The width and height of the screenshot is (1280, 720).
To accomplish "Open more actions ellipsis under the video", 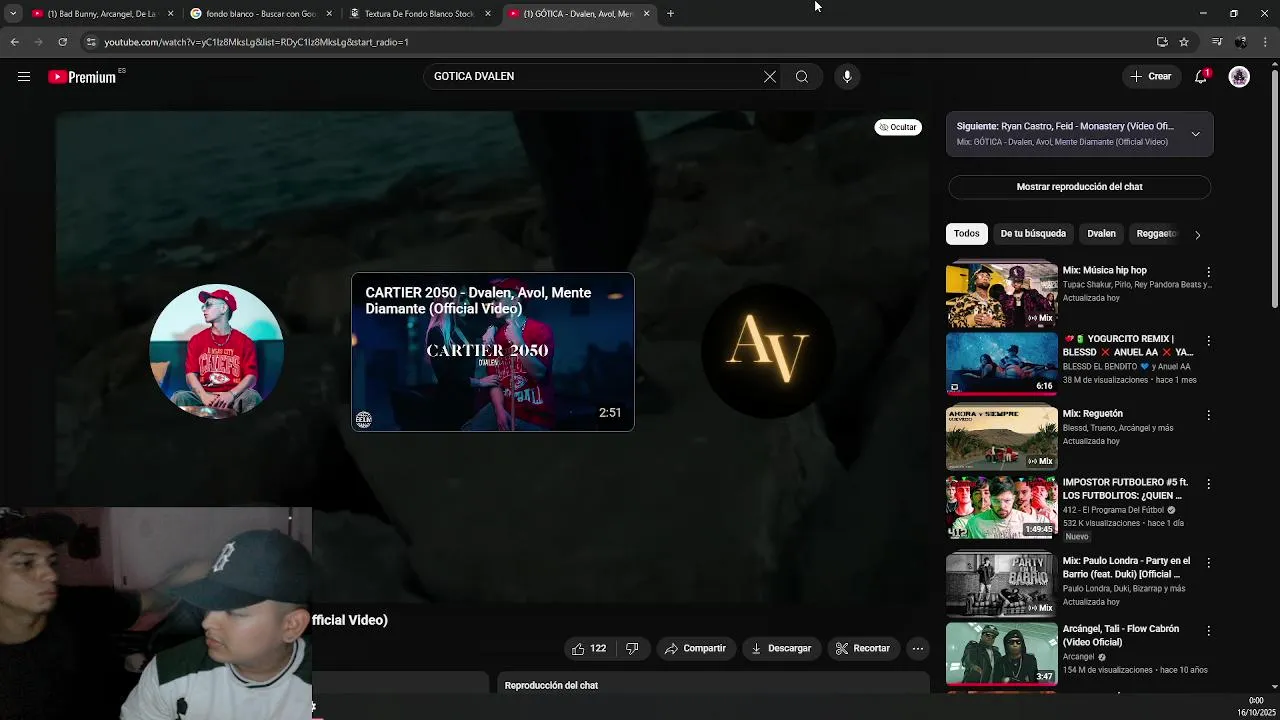I will (x=917, y=648).
